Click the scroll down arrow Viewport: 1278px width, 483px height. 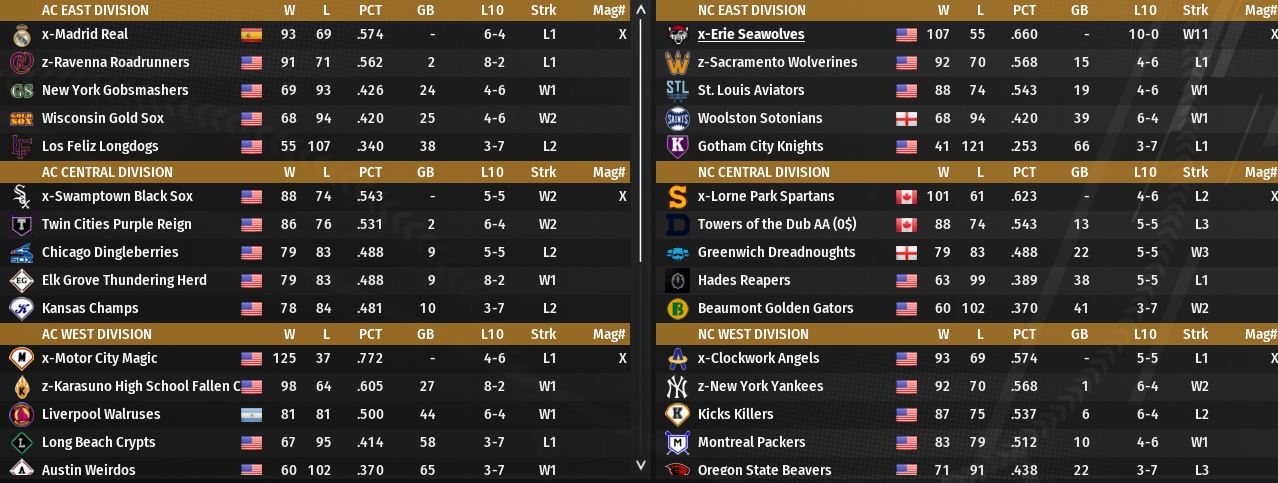point(641,464)
